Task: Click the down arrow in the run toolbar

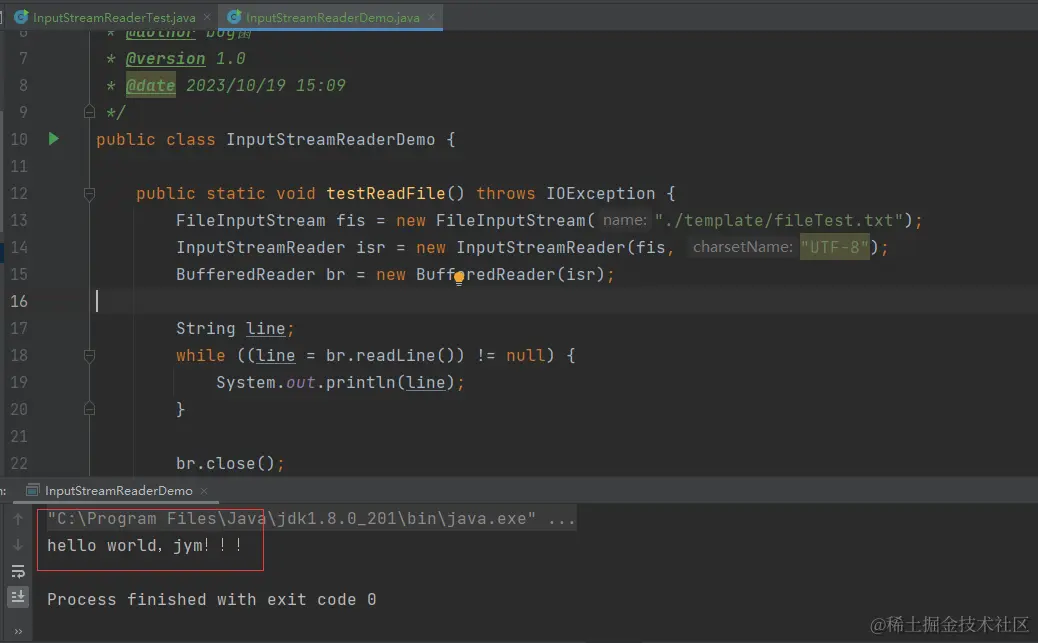Action: 18,545
